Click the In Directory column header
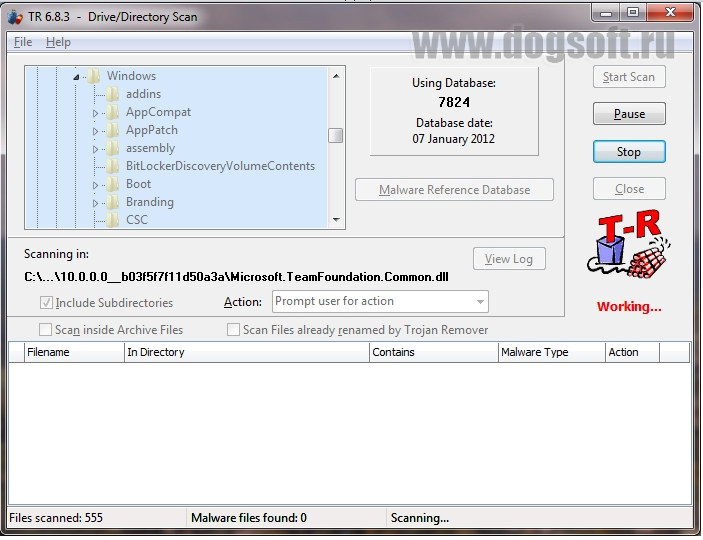 (x=247, y=352)
